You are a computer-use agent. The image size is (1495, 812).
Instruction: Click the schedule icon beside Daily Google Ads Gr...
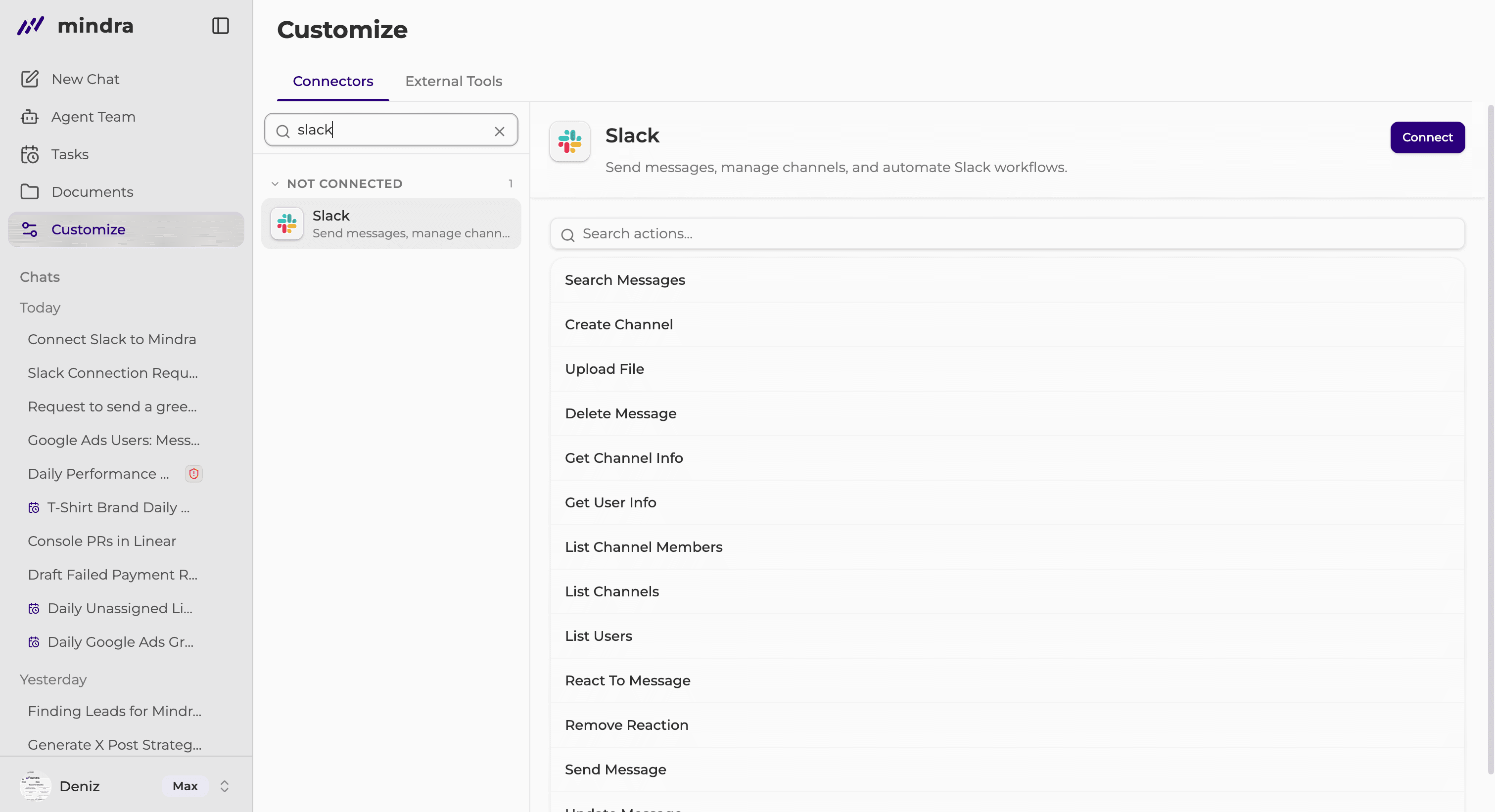coord(34,642)
